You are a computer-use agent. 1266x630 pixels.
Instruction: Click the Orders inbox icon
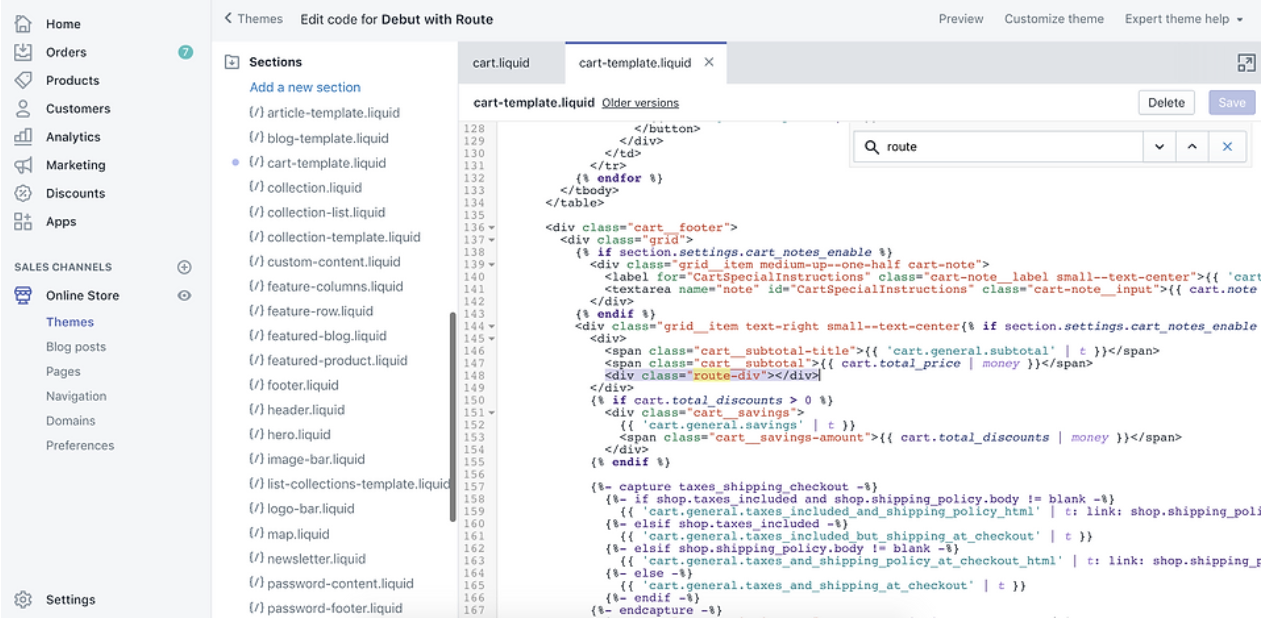pyautogui.click(x=23, y=52)
